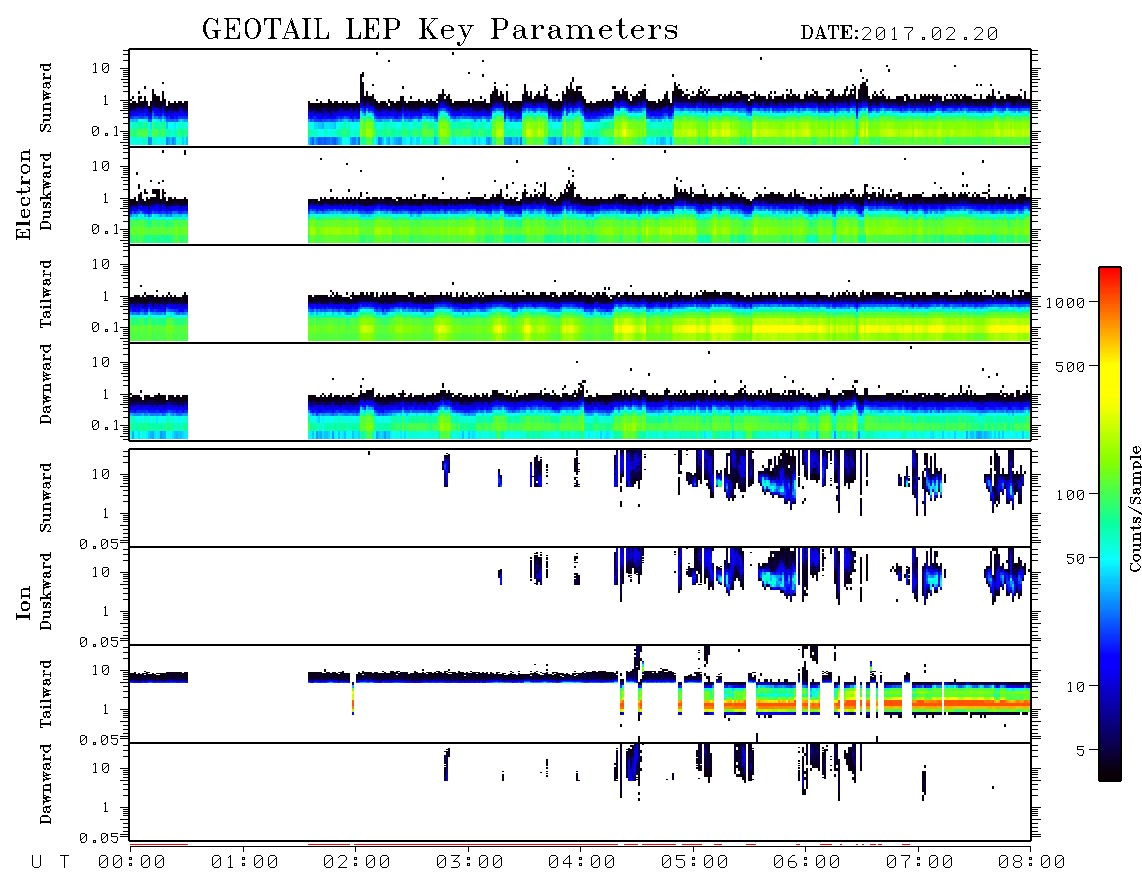Click the Ion Sunward row label

[46, 498]
